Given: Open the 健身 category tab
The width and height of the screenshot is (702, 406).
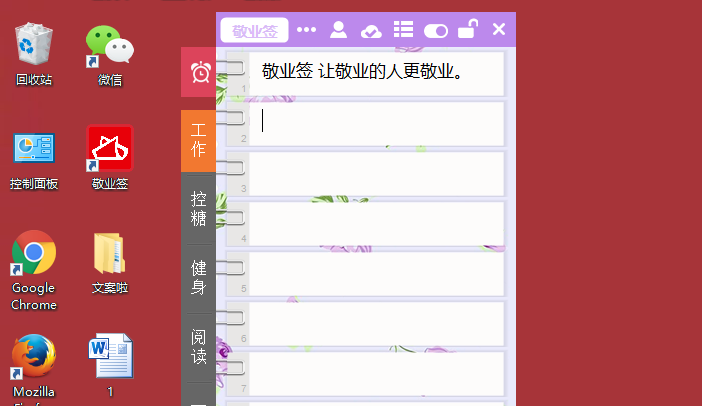Looking at the screenshot, I should pyautogui.click(x=198, y=278).
